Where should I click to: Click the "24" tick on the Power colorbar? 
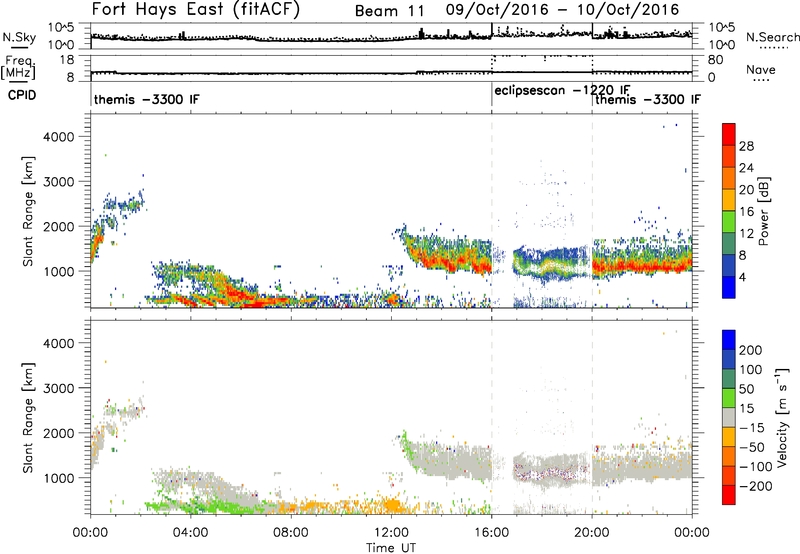tap(746, 168)
